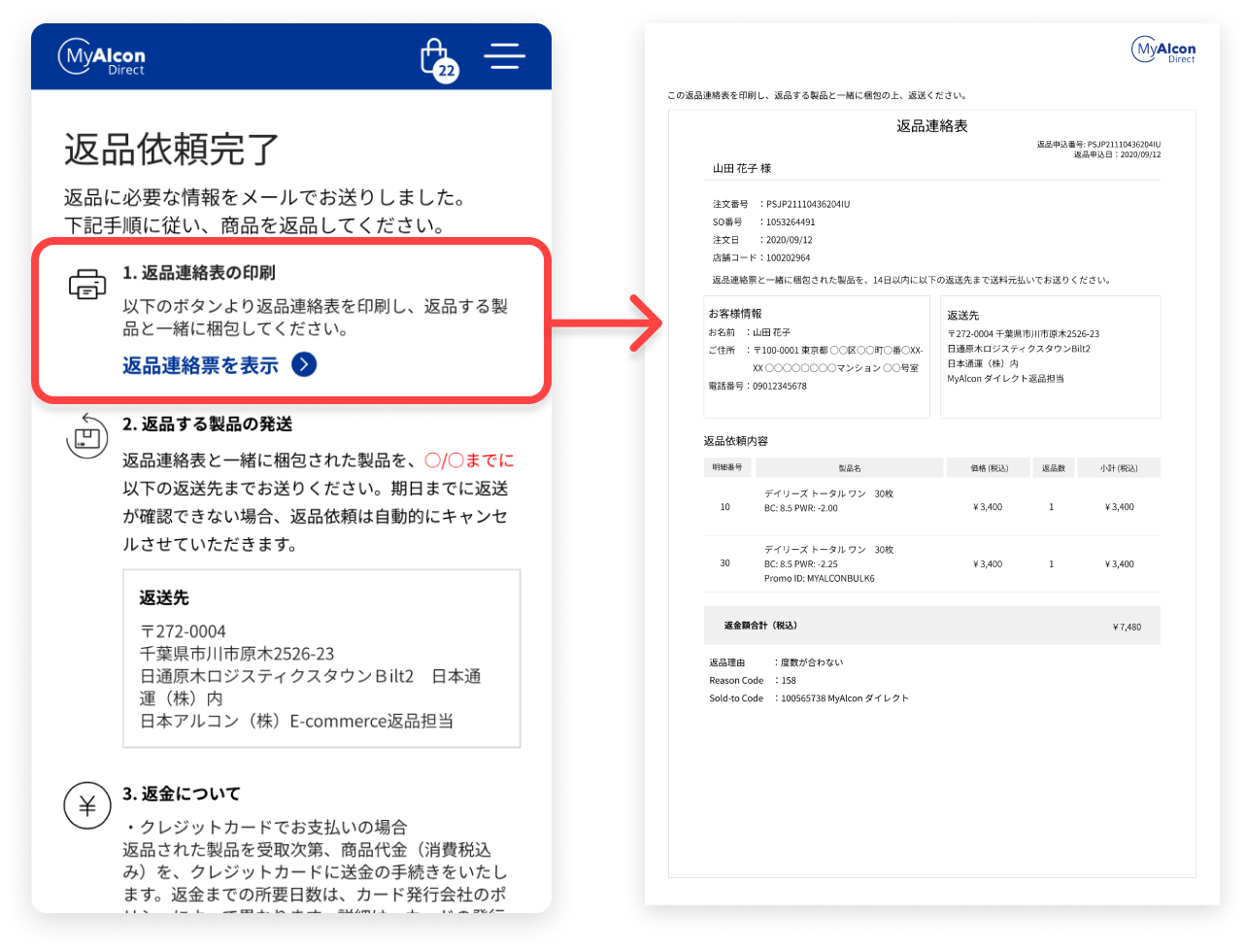
Task: Click the printer icon beside step 1
Action: point(87,285)
